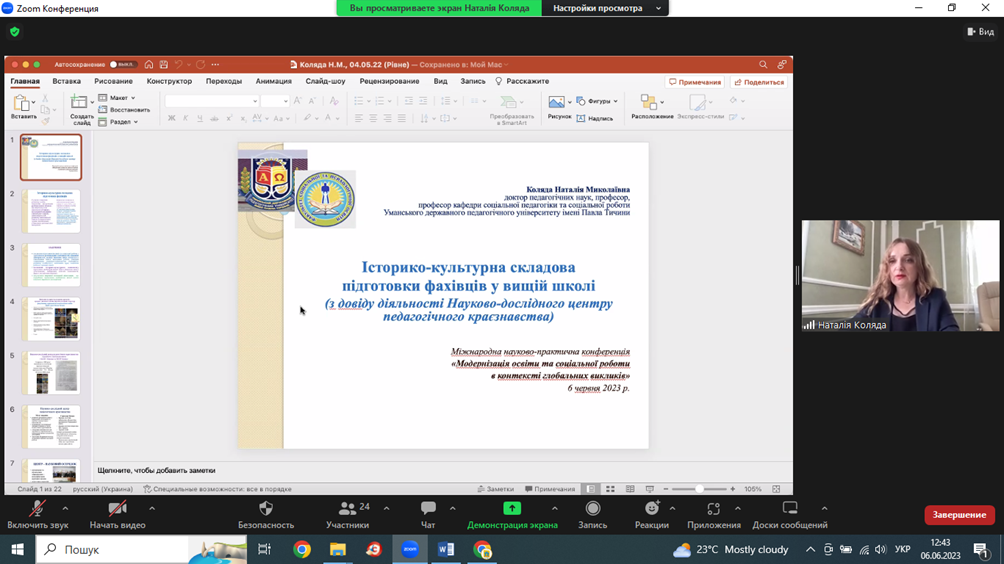Viewport: 1004px width, 564px height.
Task: Open the Слайд-шоу ribbon tab
Action: pos(325,81)
